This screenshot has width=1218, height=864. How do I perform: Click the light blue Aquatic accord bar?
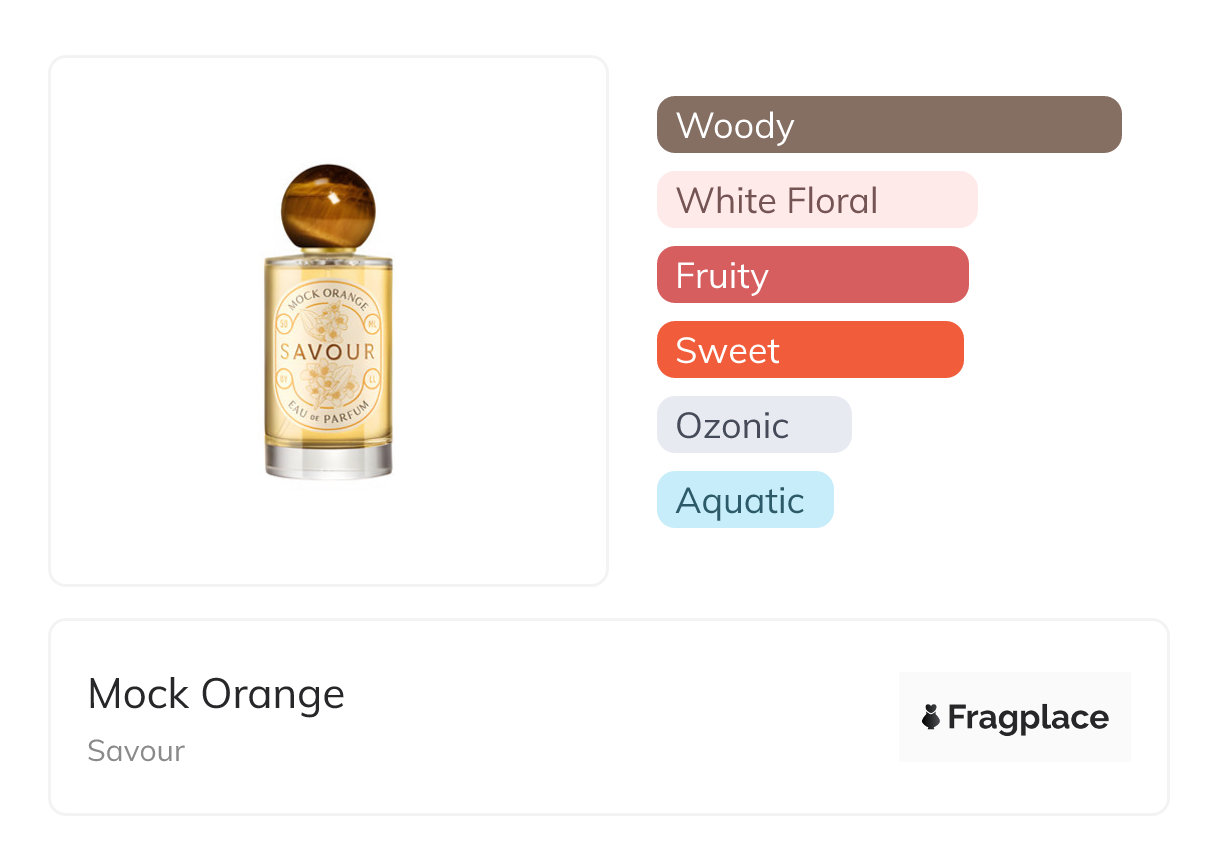pos(744,500)
